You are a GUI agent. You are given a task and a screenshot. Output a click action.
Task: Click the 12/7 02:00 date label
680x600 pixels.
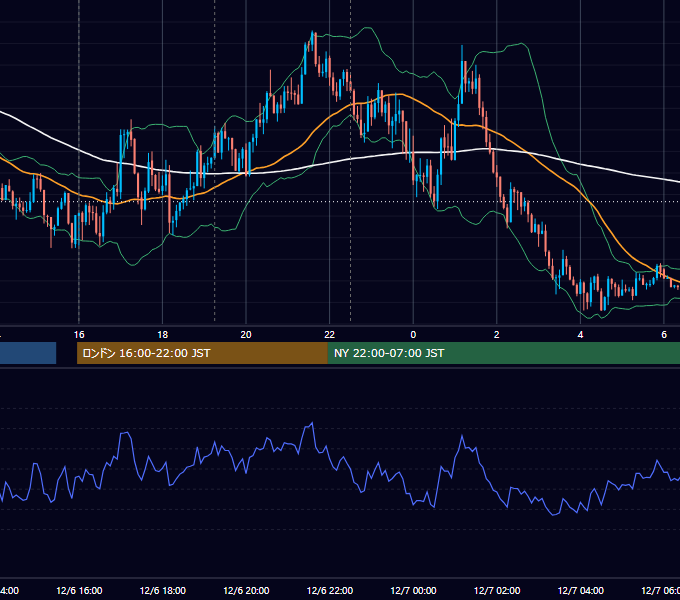(x=497, y=590)
